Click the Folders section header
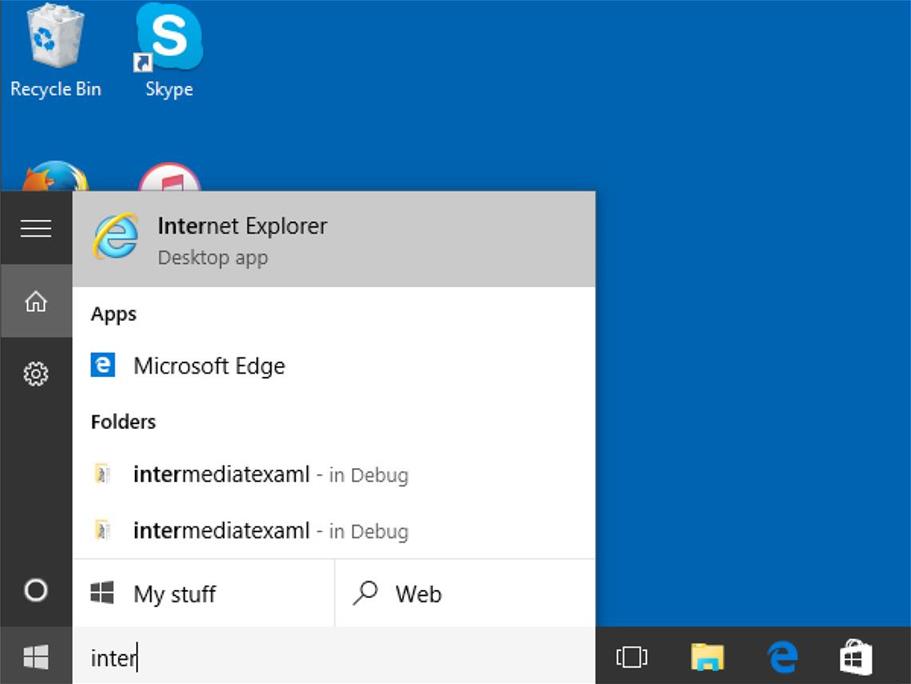Screen dimensions: 911x684 coord(123,422)
